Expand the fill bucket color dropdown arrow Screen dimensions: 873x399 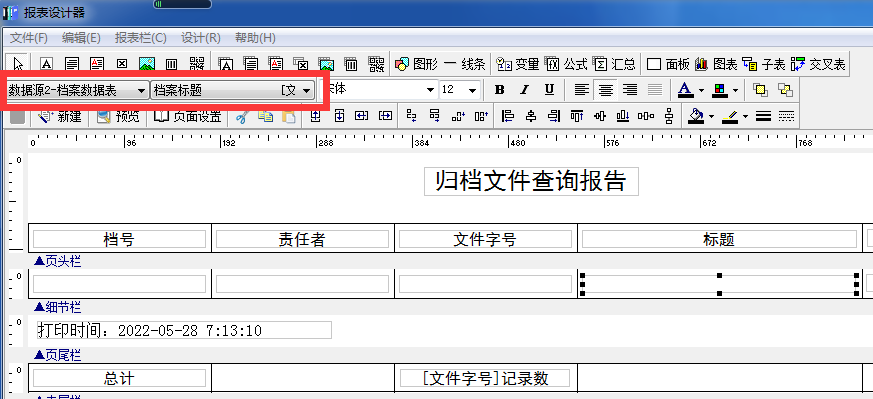click(712, 117)
